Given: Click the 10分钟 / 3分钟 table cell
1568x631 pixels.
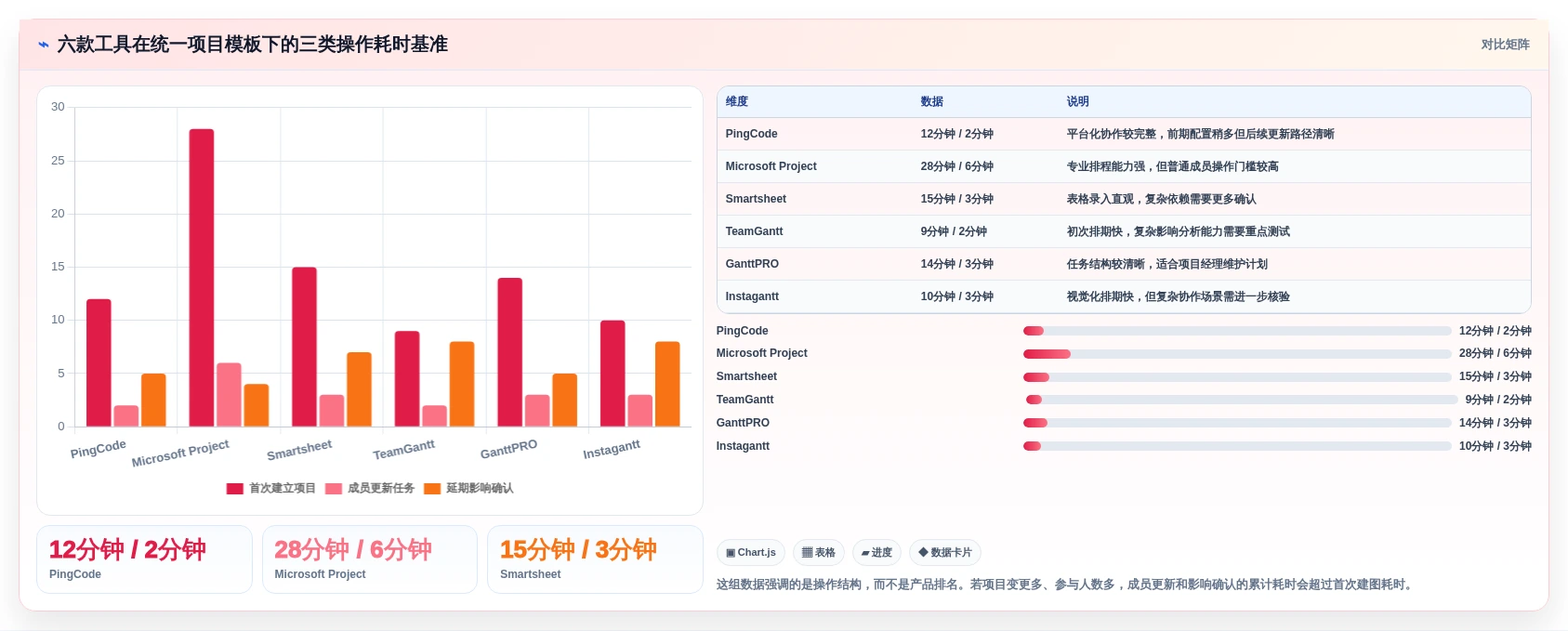Looking at the screenshot, I should click(957, 296).
